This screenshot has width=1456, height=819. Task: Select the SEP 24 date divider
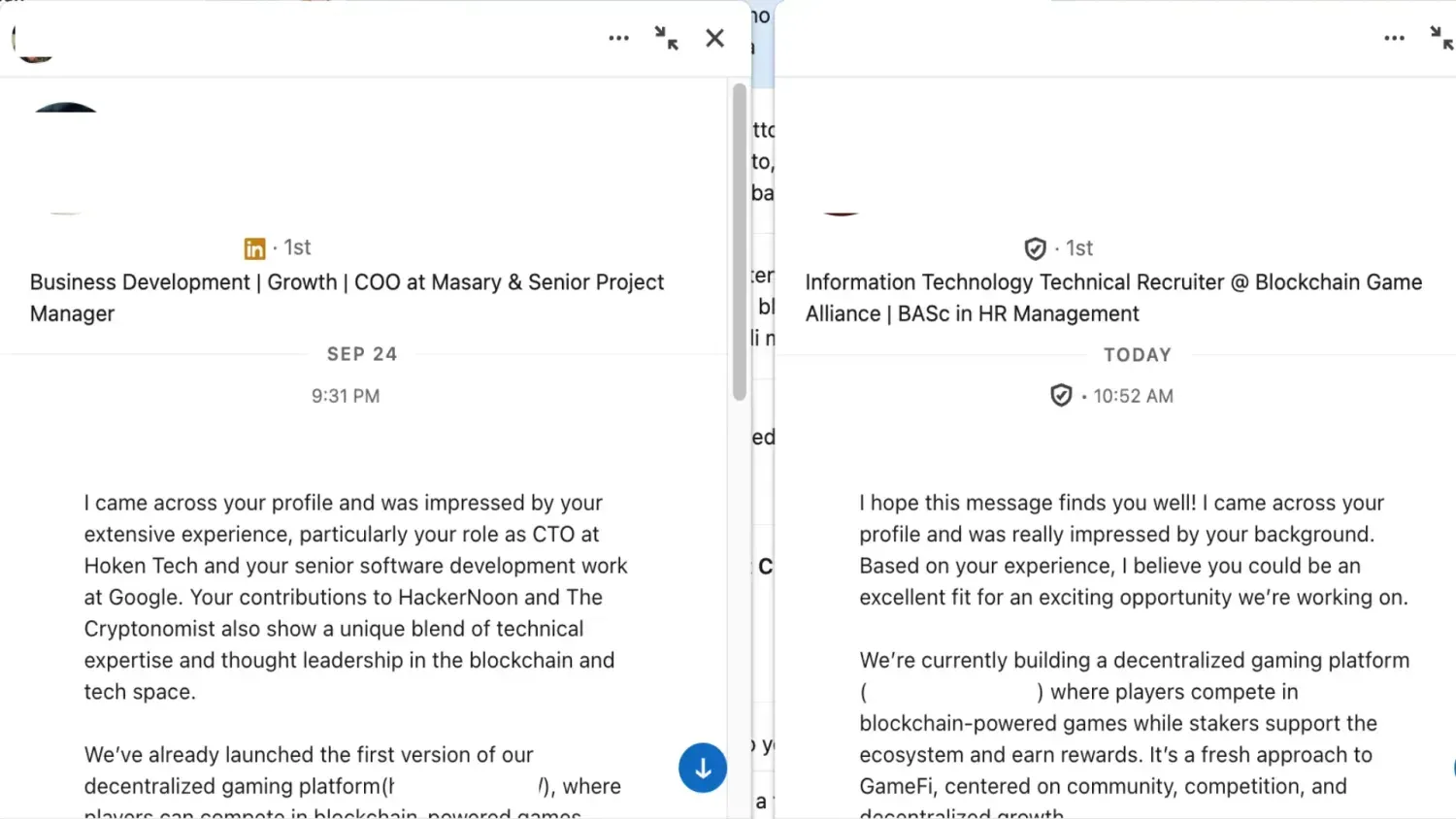click(x=362, y=353)
